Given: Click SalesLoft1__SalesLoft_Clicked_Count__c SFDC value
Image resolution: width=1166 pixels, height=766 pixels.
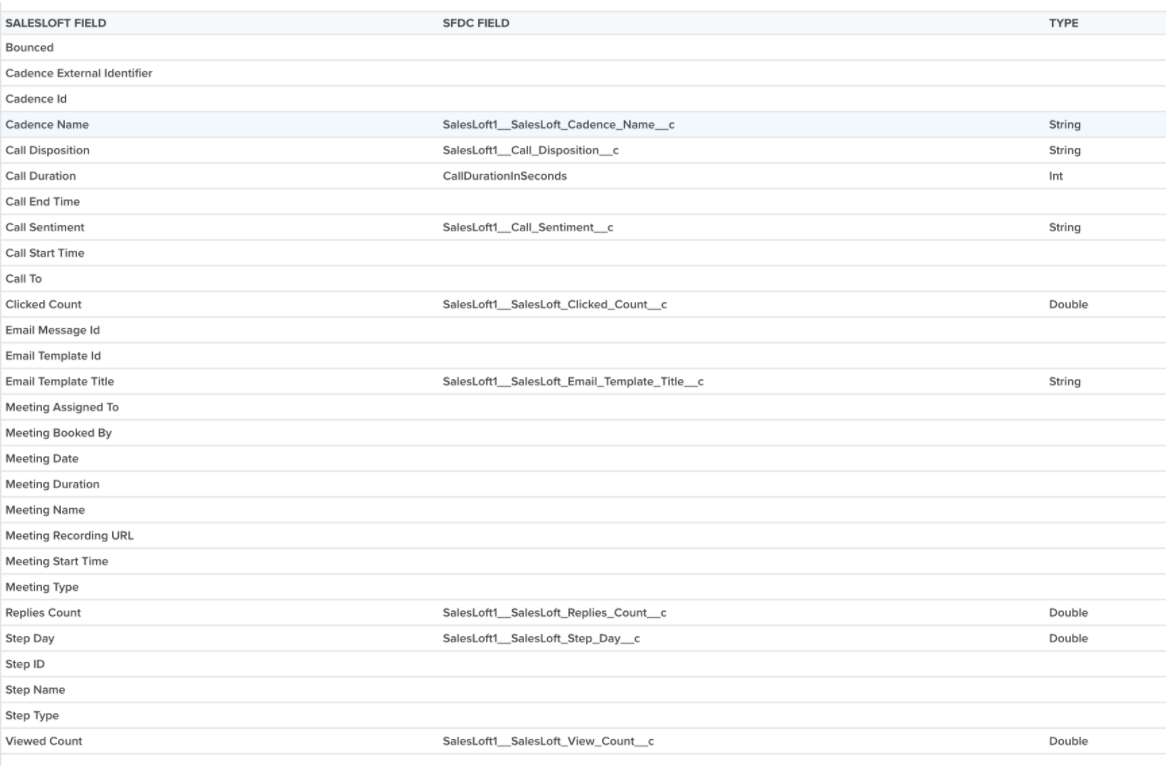Looking at the screenshot, I should click(x=555, y=304).
